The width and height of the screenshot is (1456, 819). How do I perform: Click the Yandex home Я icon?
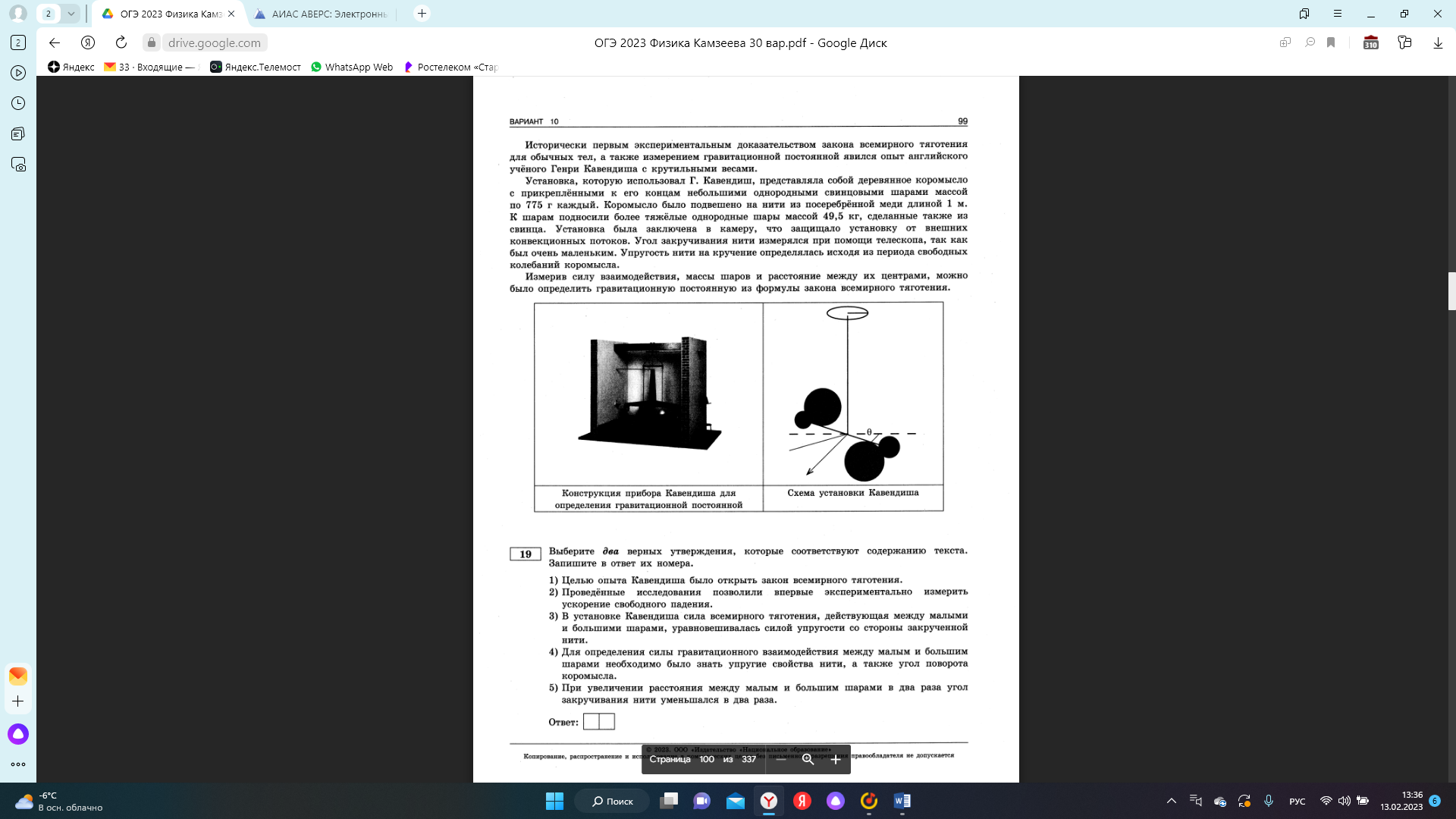[88, 42]
